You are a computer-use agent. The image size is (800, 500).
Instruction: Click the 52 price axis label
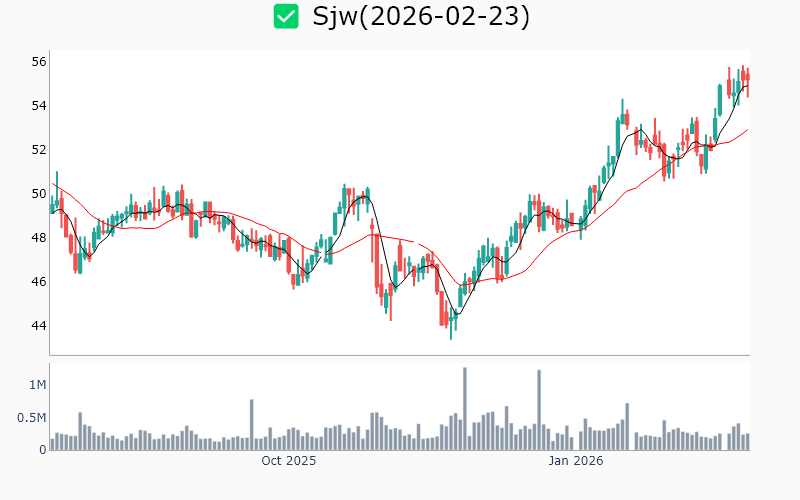pyautogui.click(x=38, y=149)
